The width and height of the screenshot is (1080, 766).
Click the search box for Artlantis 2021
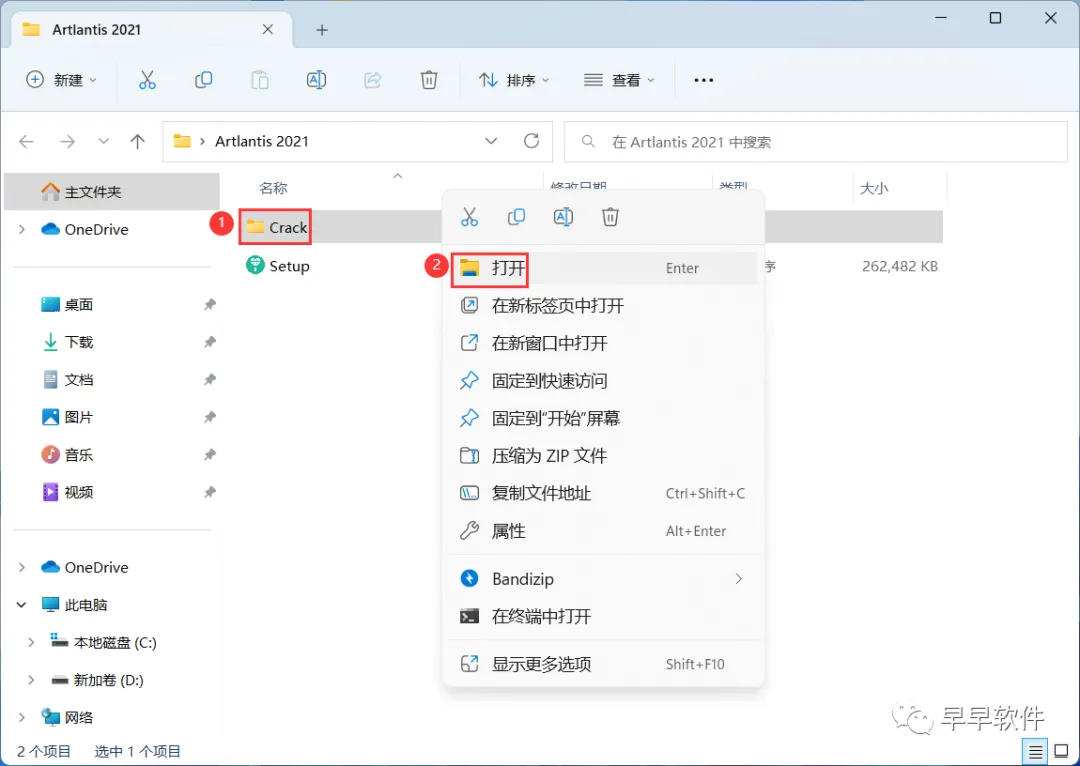point(816,142)
